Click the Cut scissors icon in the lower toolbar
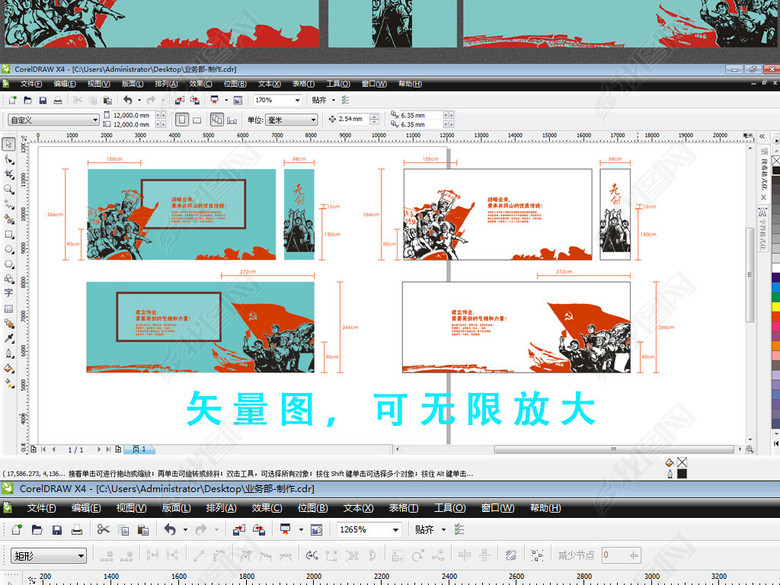The height and width of the screenshot is (585, 780). click(x=103, y=529)
